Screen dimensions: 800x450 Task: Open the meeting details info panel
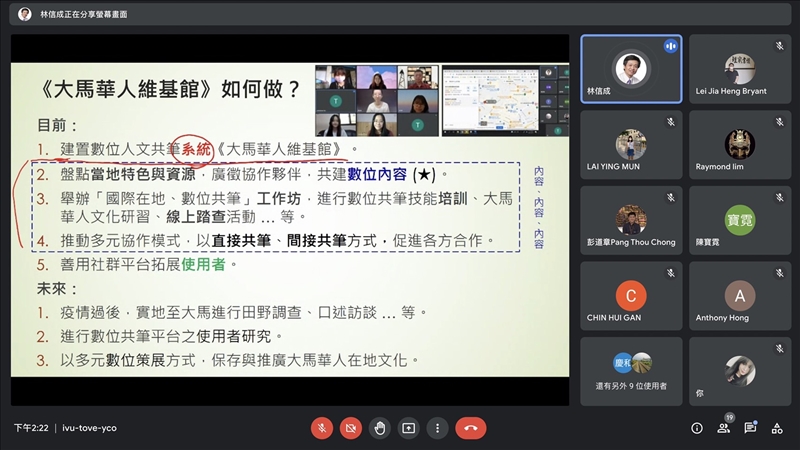click(697, 428)
